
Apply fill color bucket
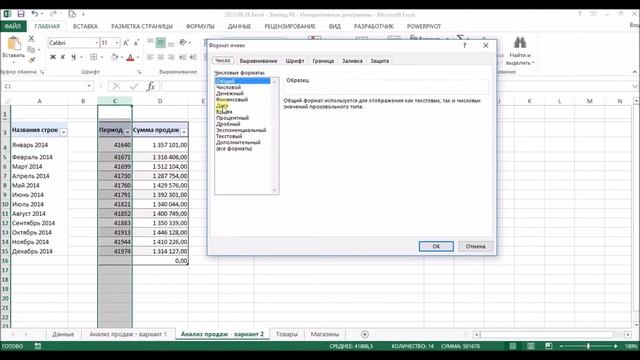click(115, 57)
